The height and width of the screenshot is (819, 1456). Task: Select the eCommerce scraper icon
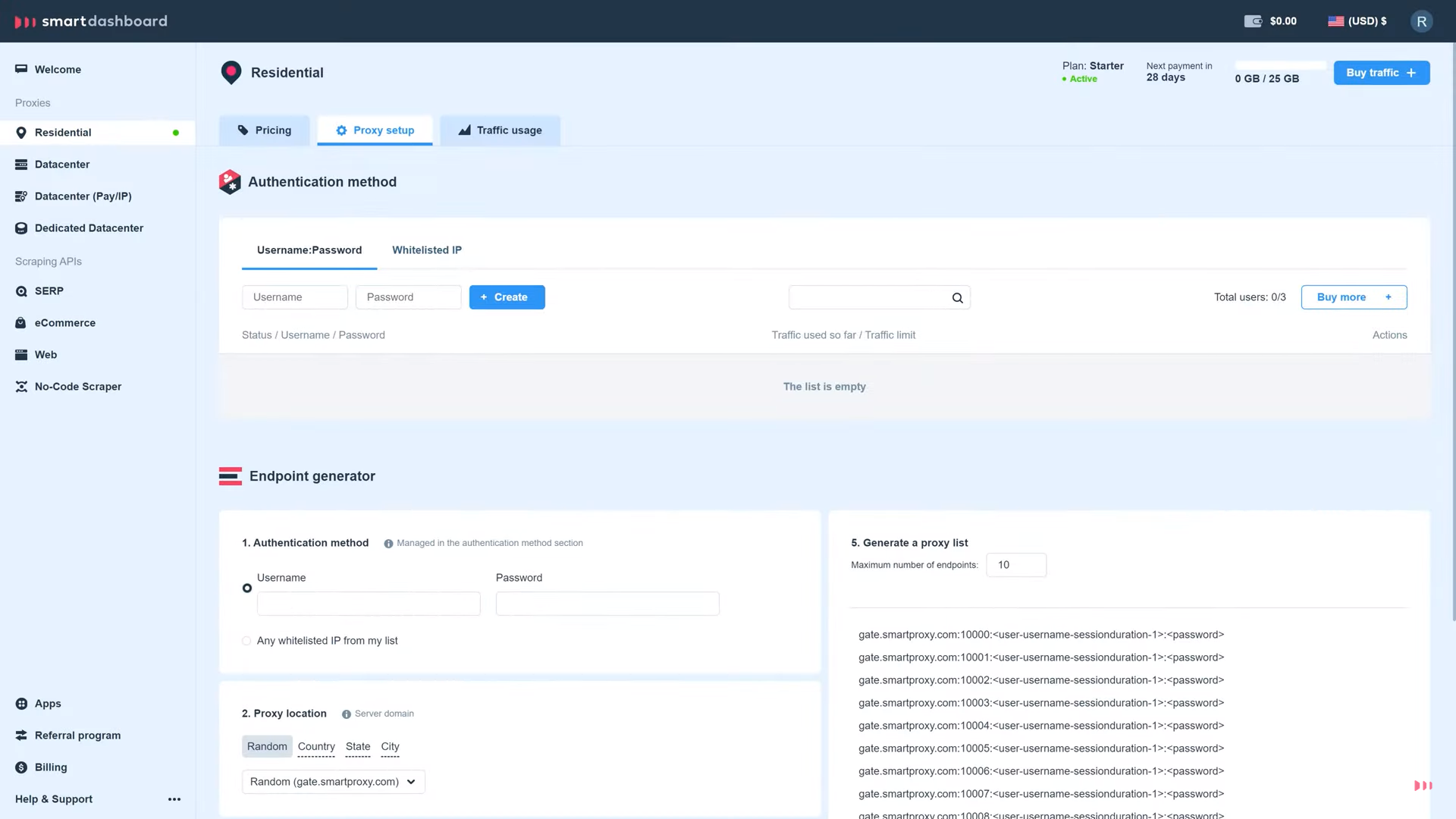(x=20, y=322)
